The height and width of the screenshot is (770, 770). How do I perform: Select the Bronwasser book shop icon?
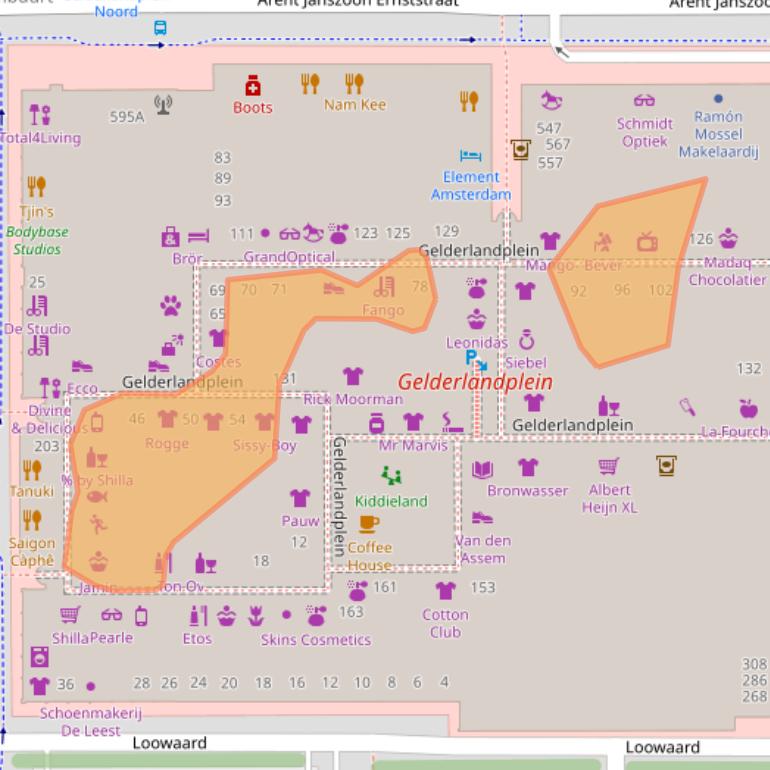pos(483,468)
